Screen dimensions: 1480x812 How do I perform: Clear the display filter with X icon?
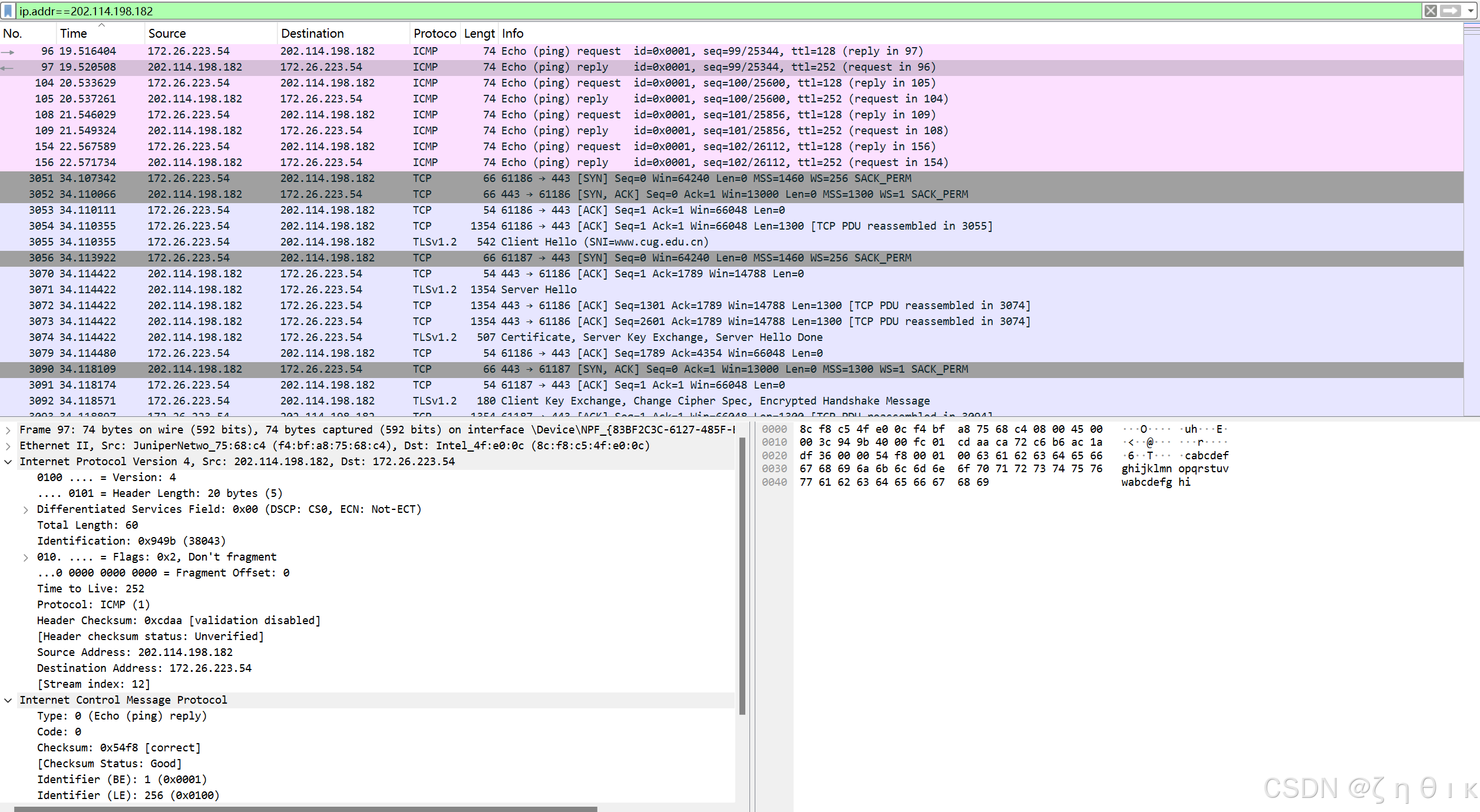(1431, 11)
